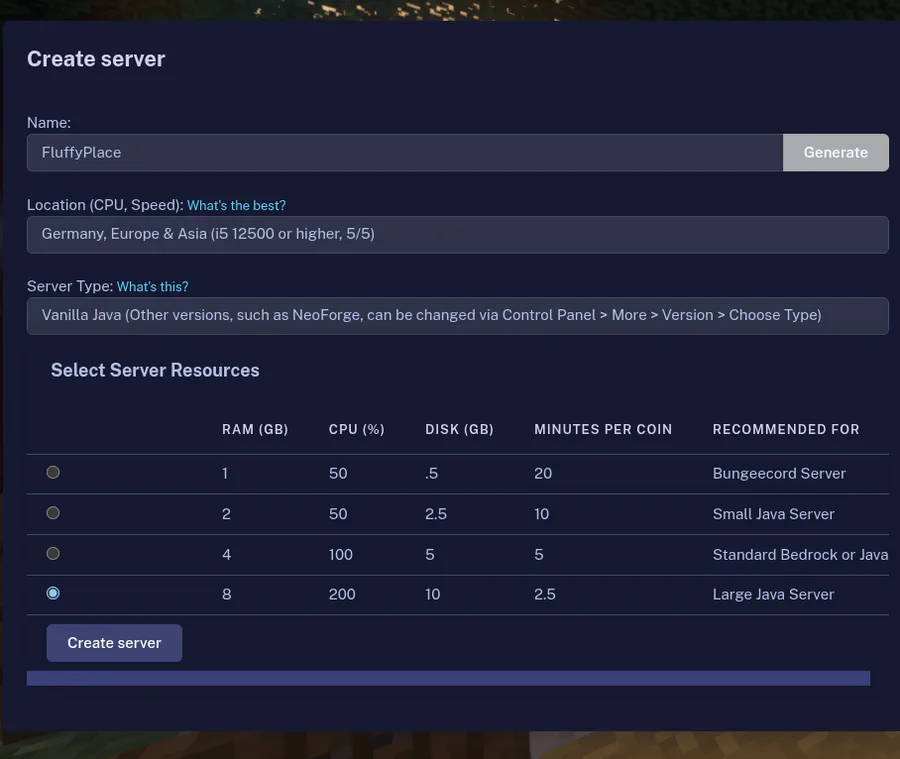Click the Large Java Server row label
Screen dimensions: 900x759
773,594
